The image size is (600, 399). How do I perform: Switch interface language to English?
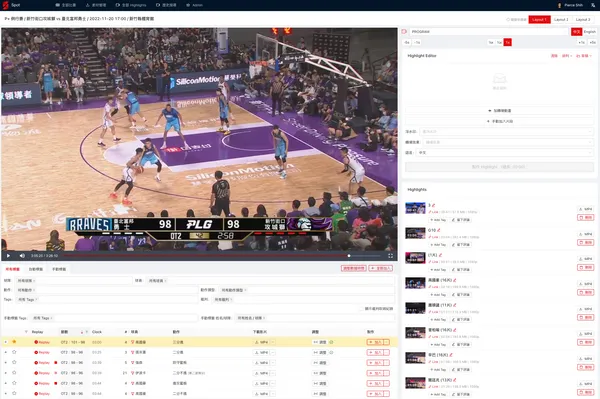[589, 32]
